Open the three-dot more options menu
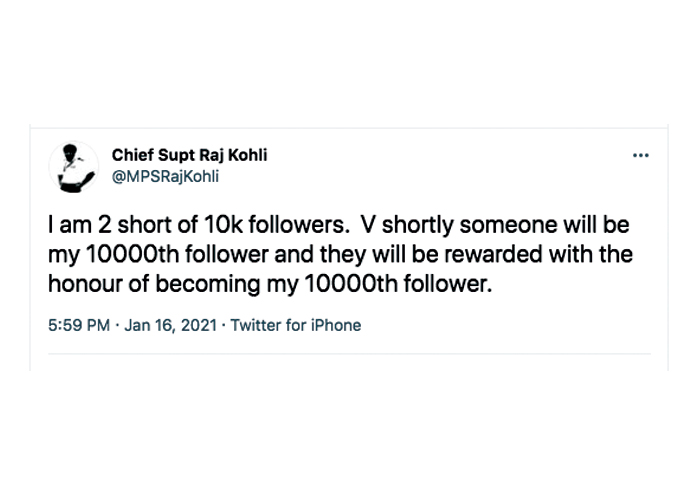Viewport: 690px width, 485px height. coord(640,155)
